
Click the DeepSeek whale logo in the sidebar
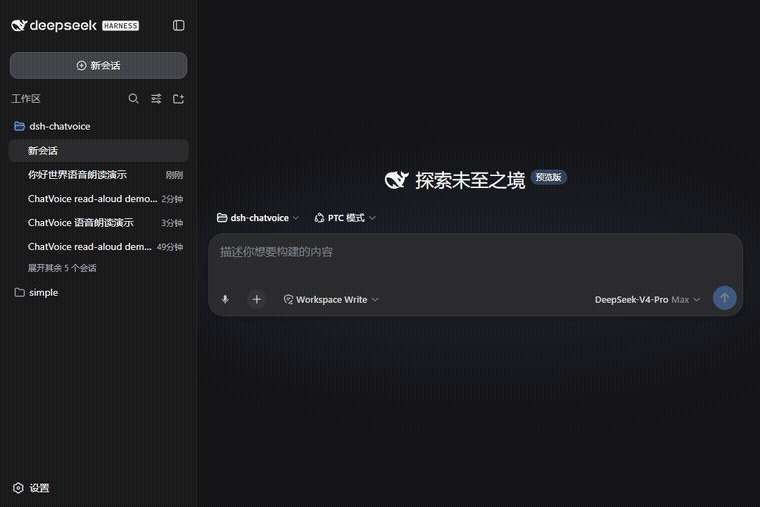tap(19, 25)
